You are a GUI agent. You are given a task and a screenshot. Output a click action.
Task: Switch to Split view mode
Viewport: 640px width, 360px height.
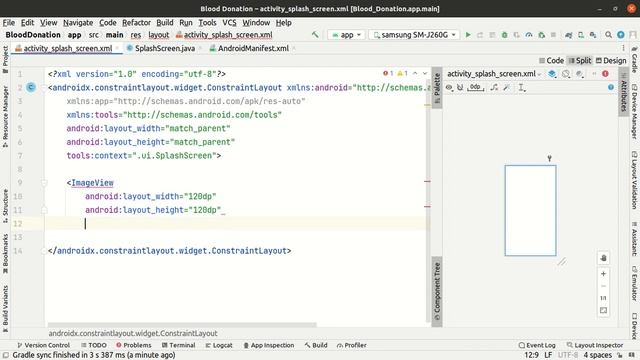click(x=580, y=60)
